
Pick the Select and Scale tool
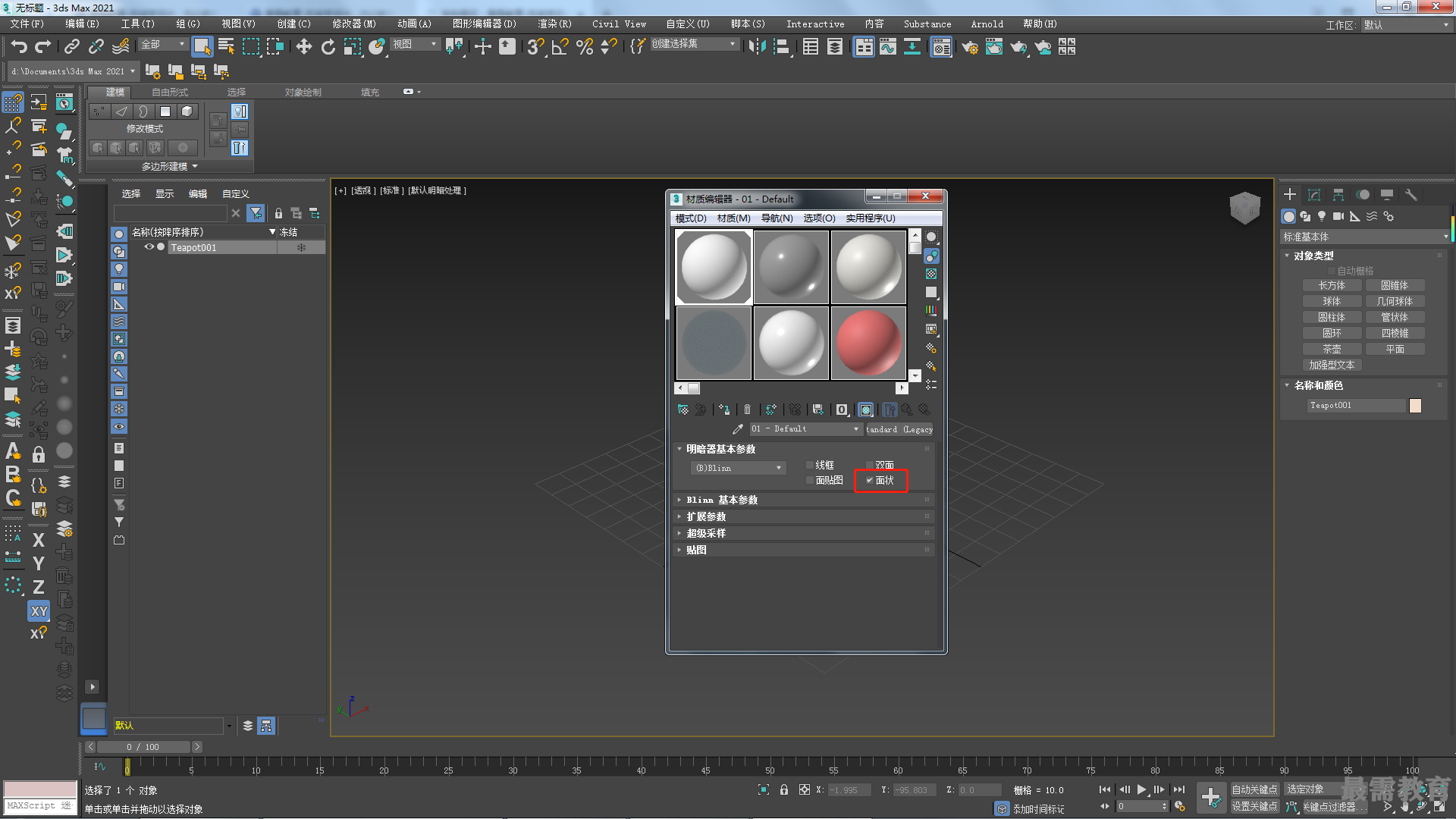coord(353,47)
